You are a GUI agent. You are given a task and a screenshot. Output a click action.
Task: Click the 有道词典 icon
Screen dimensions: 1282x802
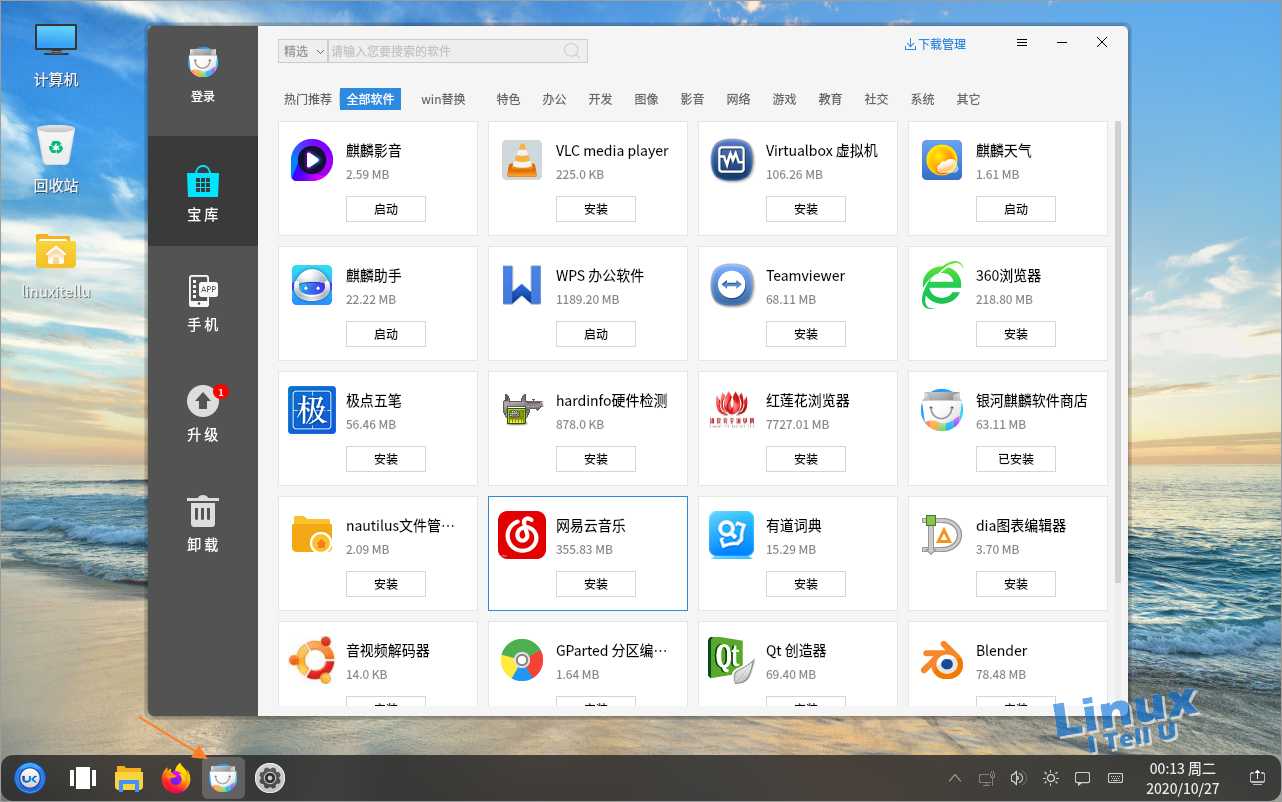point(731,535)
